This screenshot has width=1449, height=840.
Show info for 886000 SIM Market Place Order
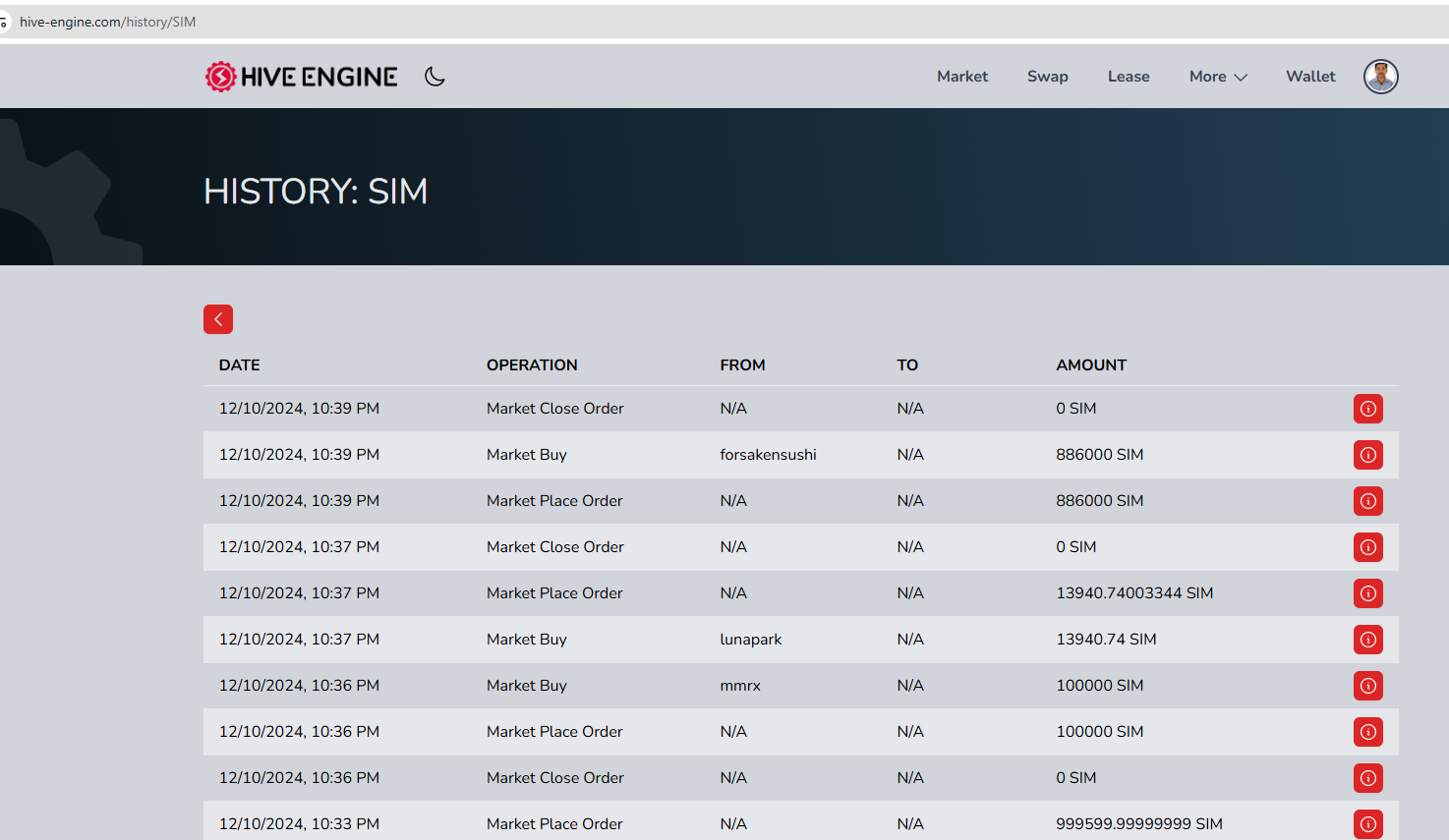[1368, 501]
